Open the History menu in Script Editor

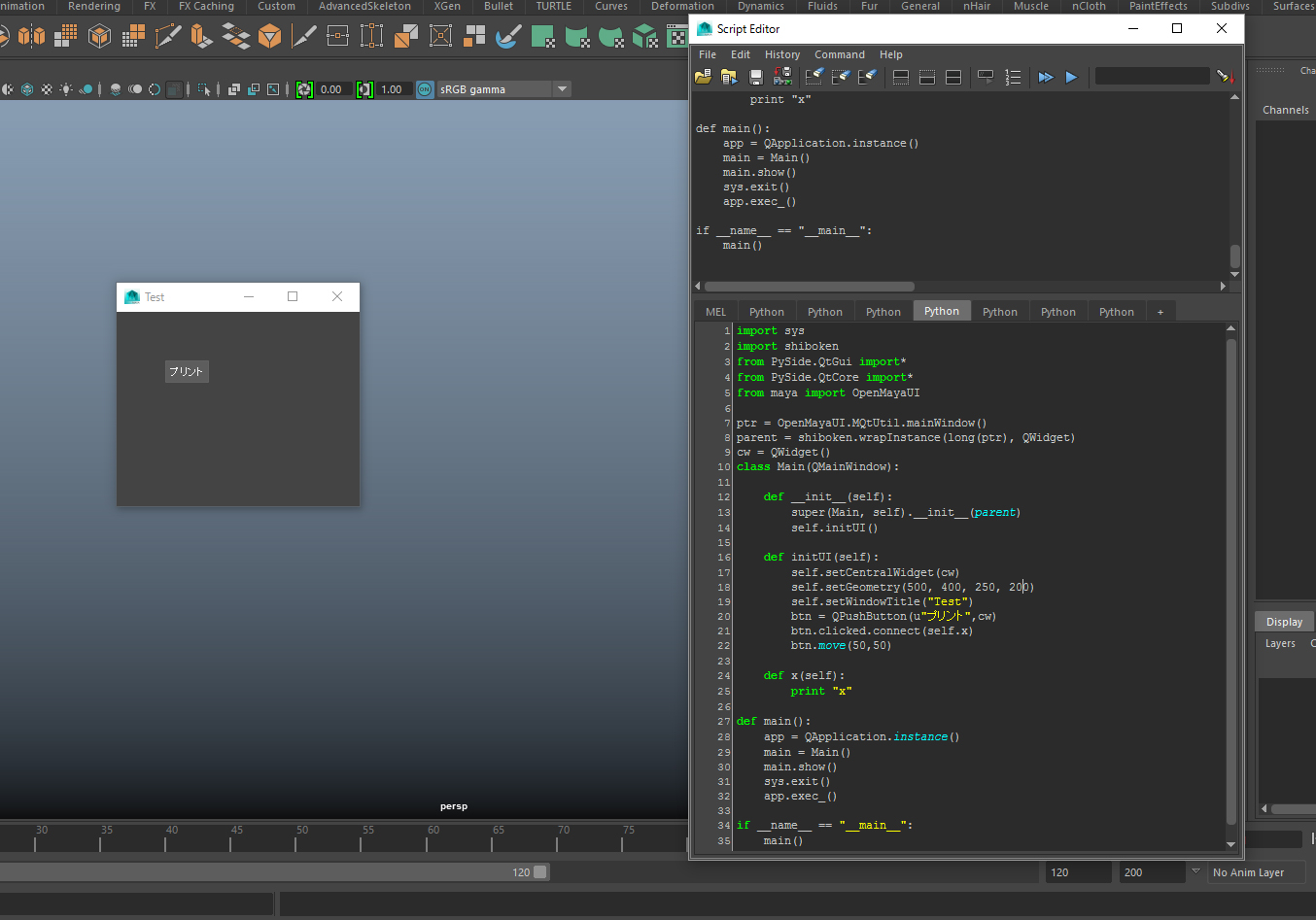[x=781, y=54]
